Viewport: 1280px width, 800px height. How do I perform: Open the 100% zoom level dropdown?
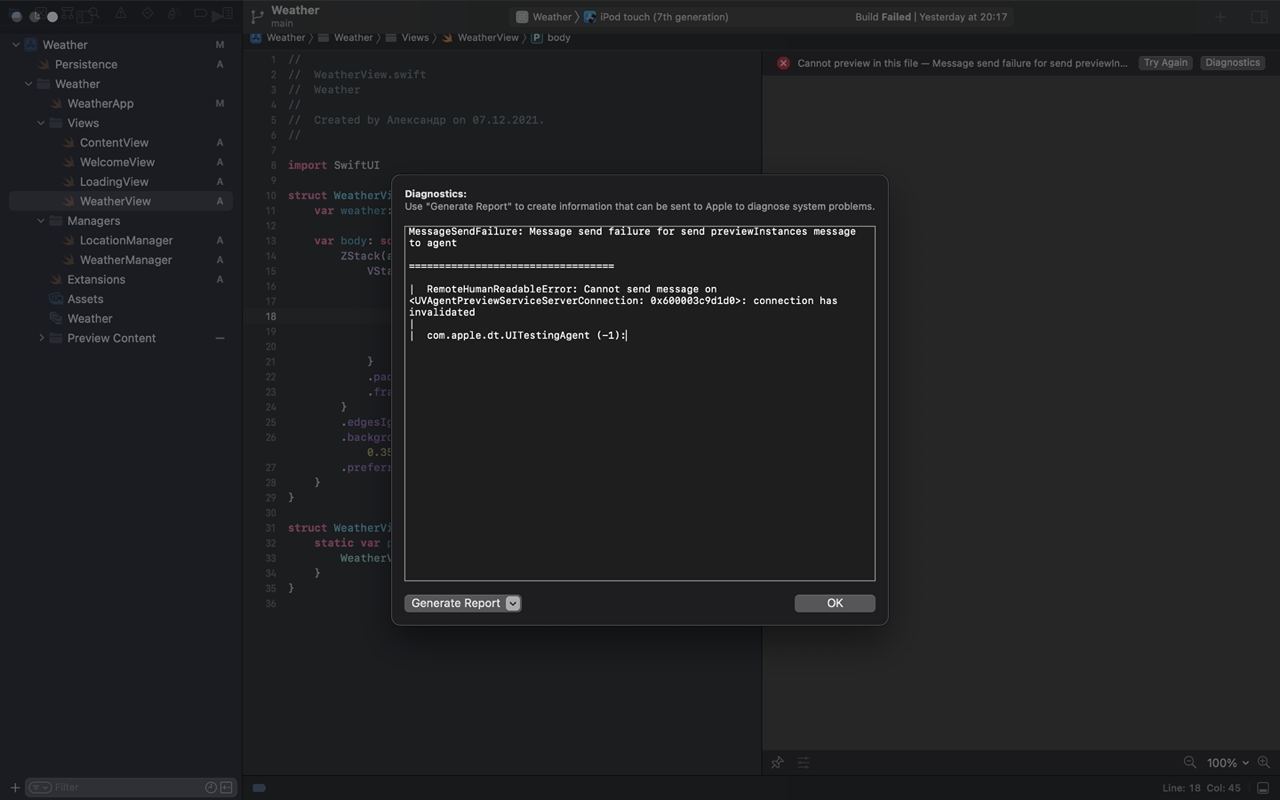pyautogui.click(x=1227, y=763)
